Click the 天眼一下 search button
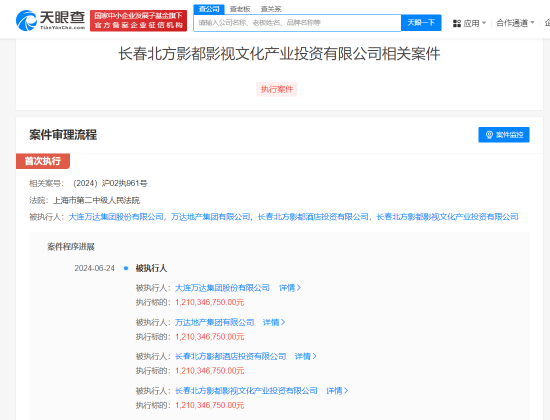Screen dimensions: 550x420 click(421, 23)
